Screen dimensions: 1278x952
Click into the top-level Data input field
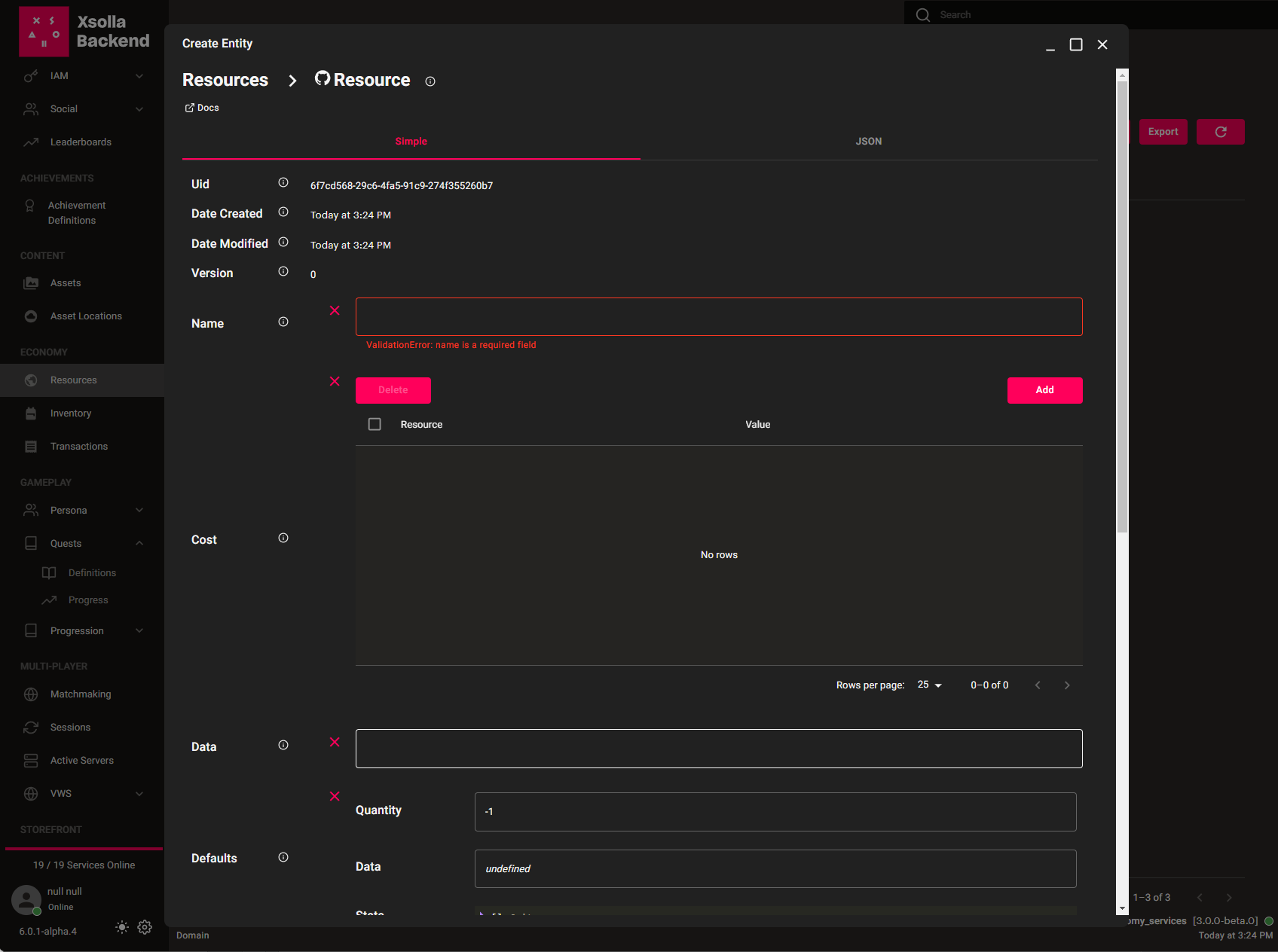719,749
